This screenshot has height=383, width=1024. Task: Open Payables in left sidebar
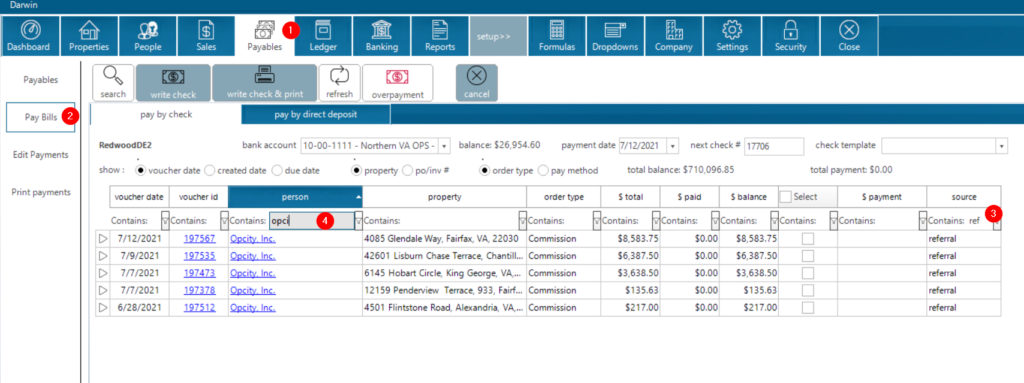tap(40, 80)
